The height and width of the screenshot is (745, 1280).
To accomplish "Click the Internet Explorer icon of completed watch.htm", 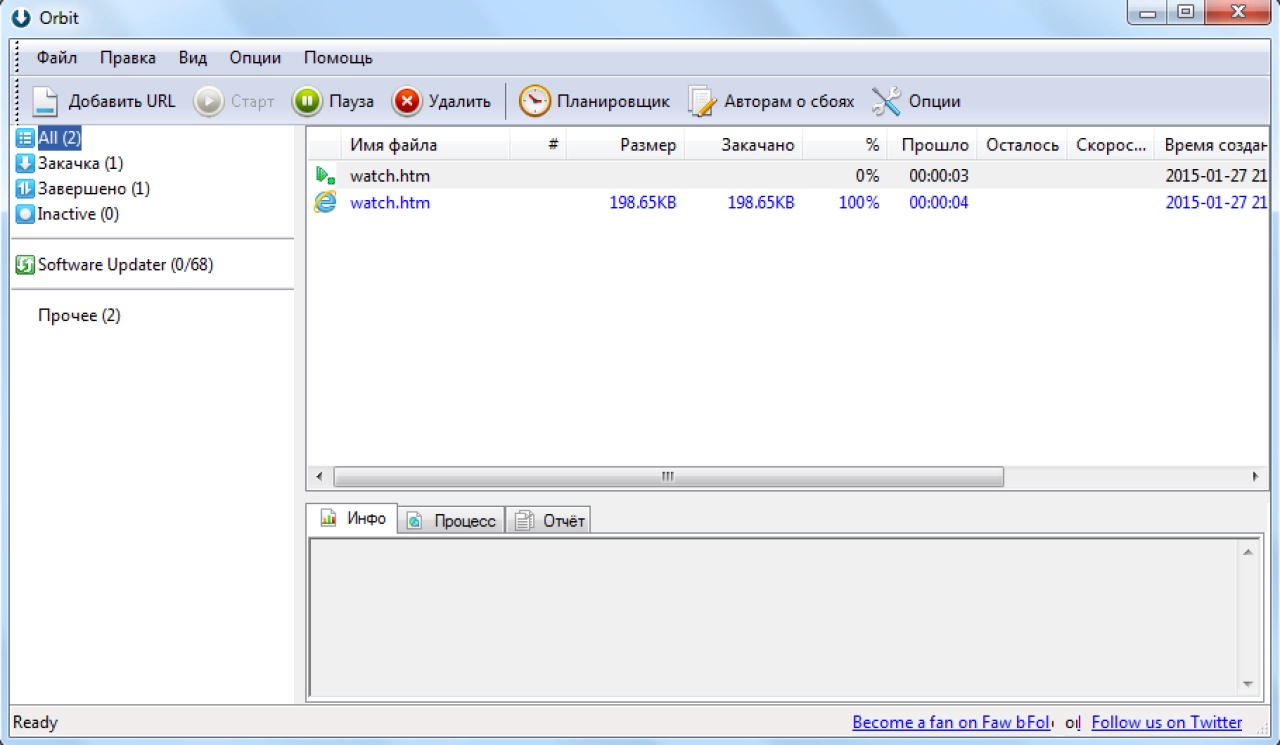I will tap(325, 202).
